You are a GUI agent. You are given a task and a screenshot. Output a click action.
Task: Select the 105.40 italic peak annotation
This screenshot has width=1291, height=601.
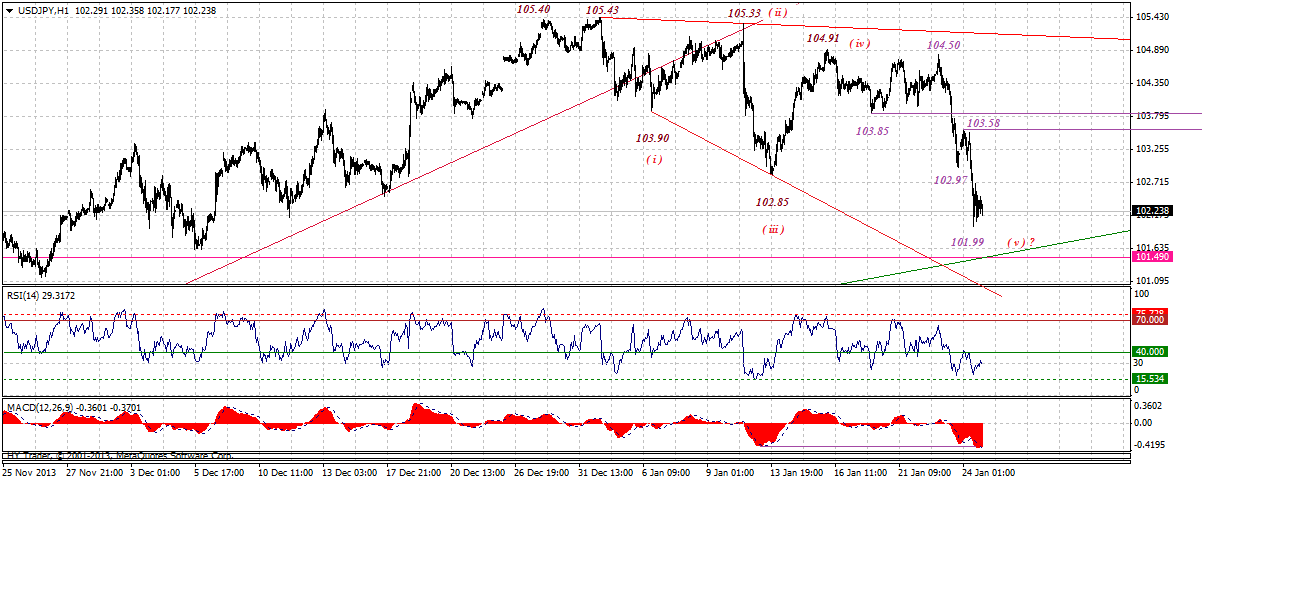pos(533,9)
